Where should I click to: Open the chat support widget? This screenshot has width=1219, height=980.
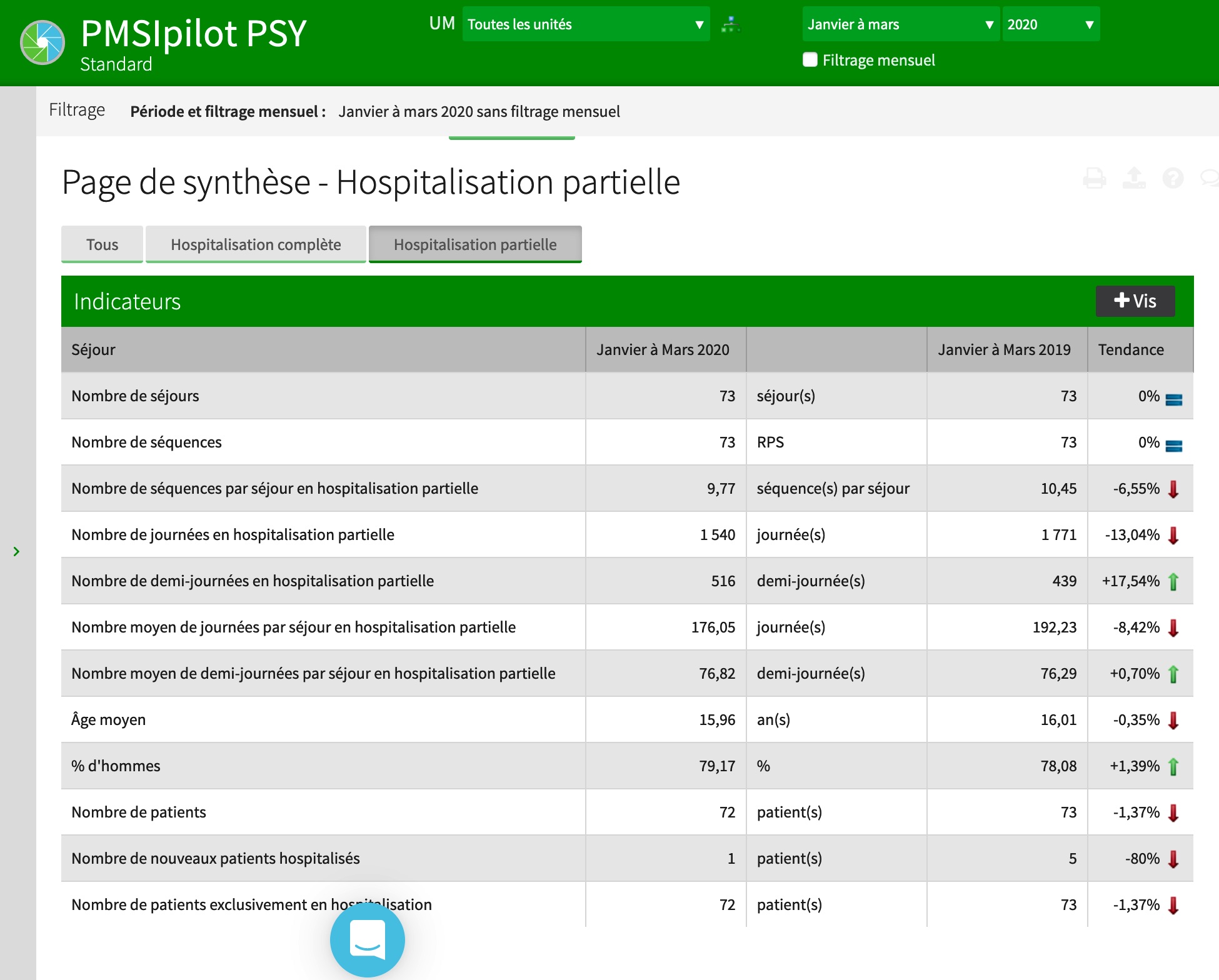[368, 939]
